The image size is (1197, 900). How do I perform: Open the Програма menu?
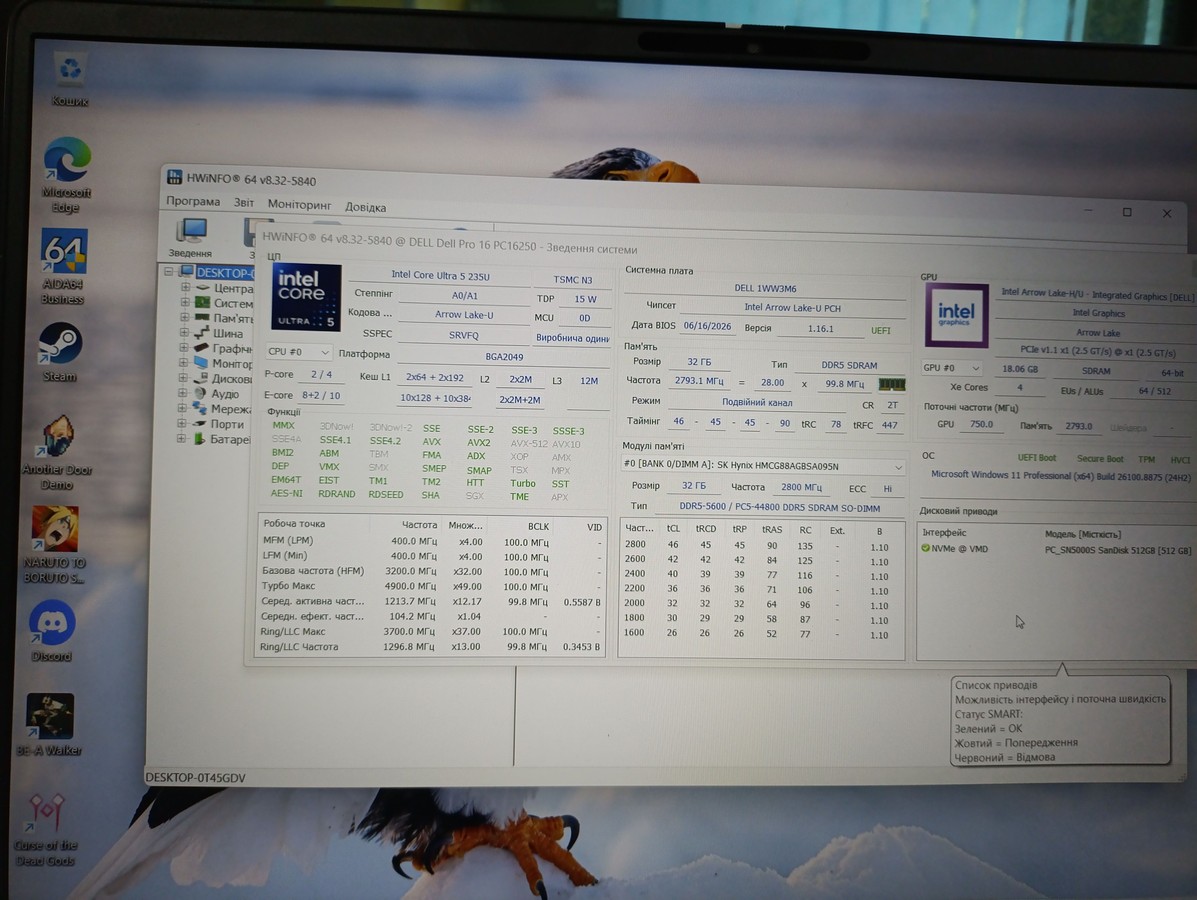click(x=193, y=202)
